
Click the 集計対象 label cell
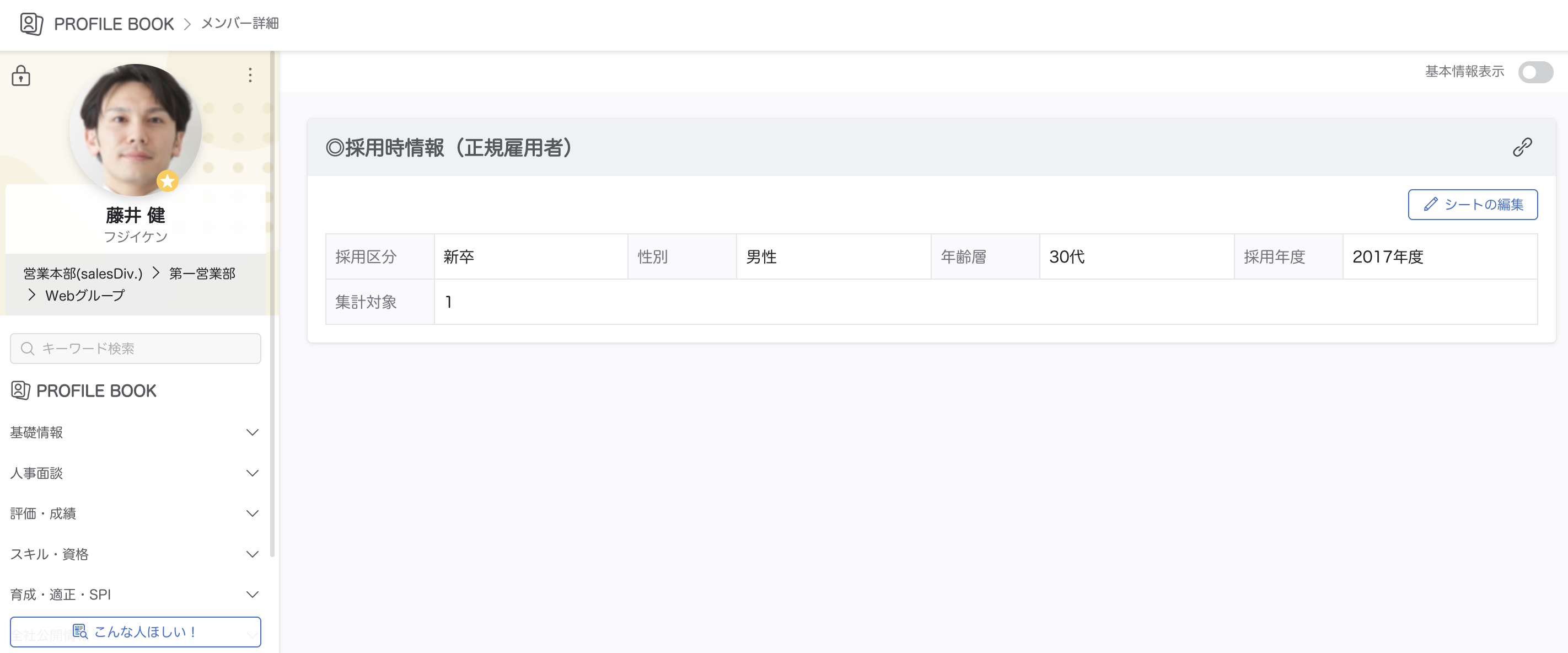(x=380, y=302)
